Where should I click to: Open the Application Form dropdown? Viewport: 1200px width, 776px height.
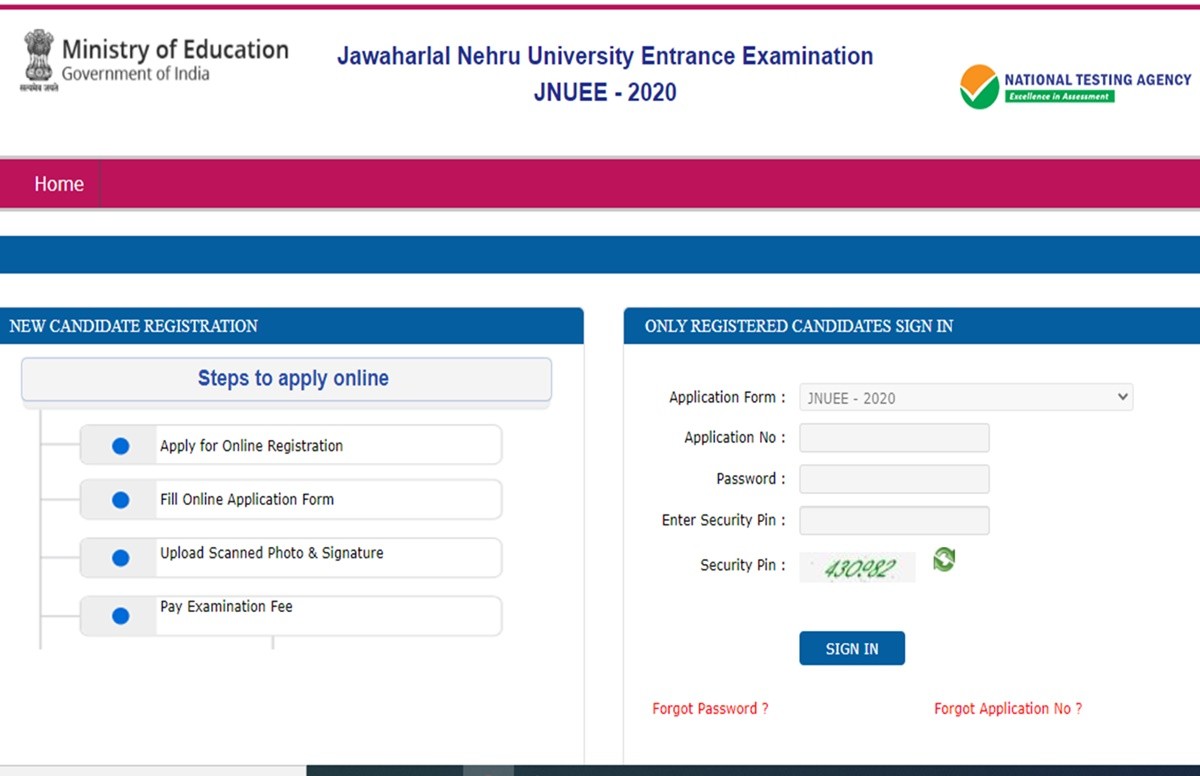(x=965, y=398)
